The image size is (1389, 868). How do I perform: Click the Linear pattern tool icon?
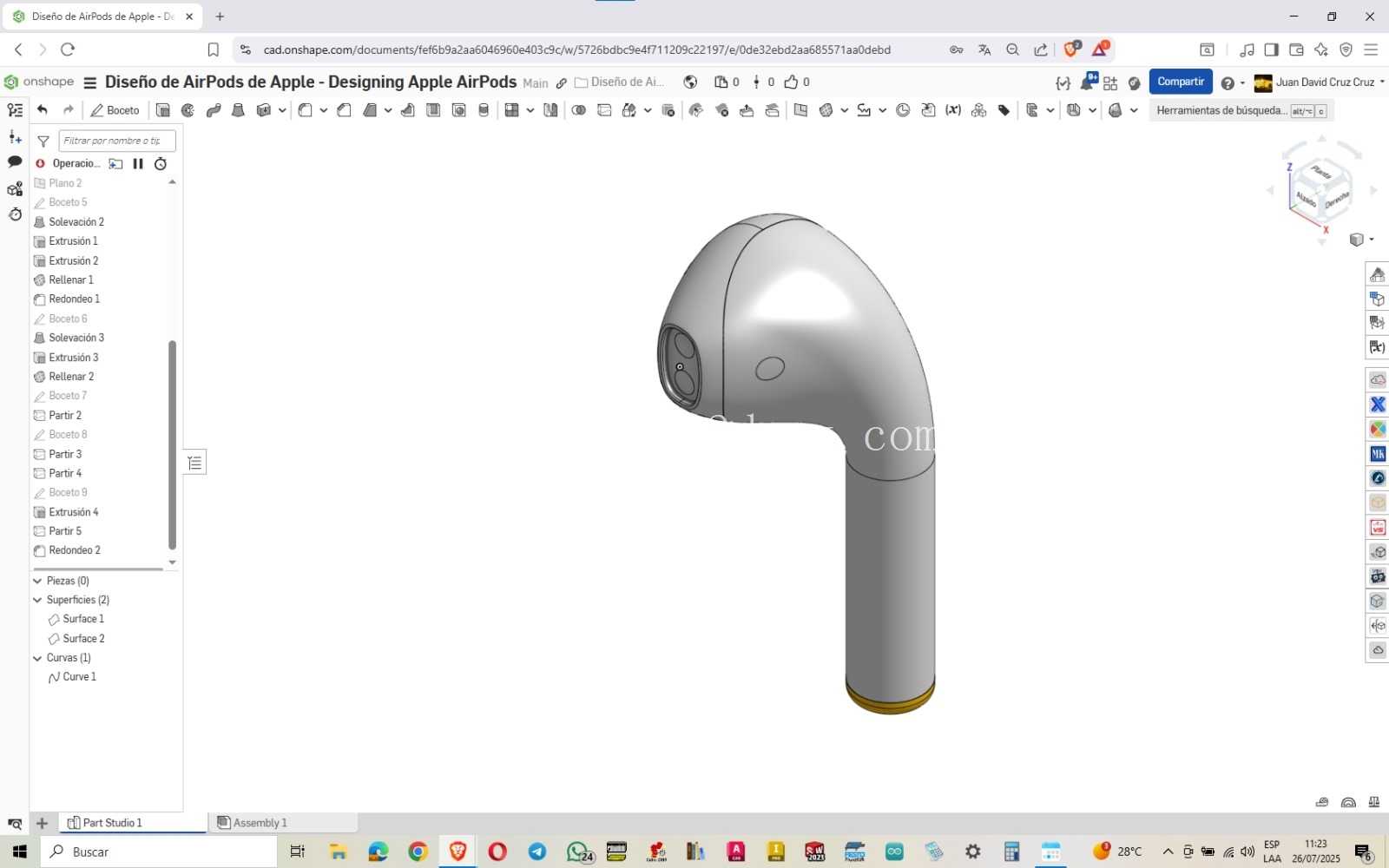(x=511, y=110)
